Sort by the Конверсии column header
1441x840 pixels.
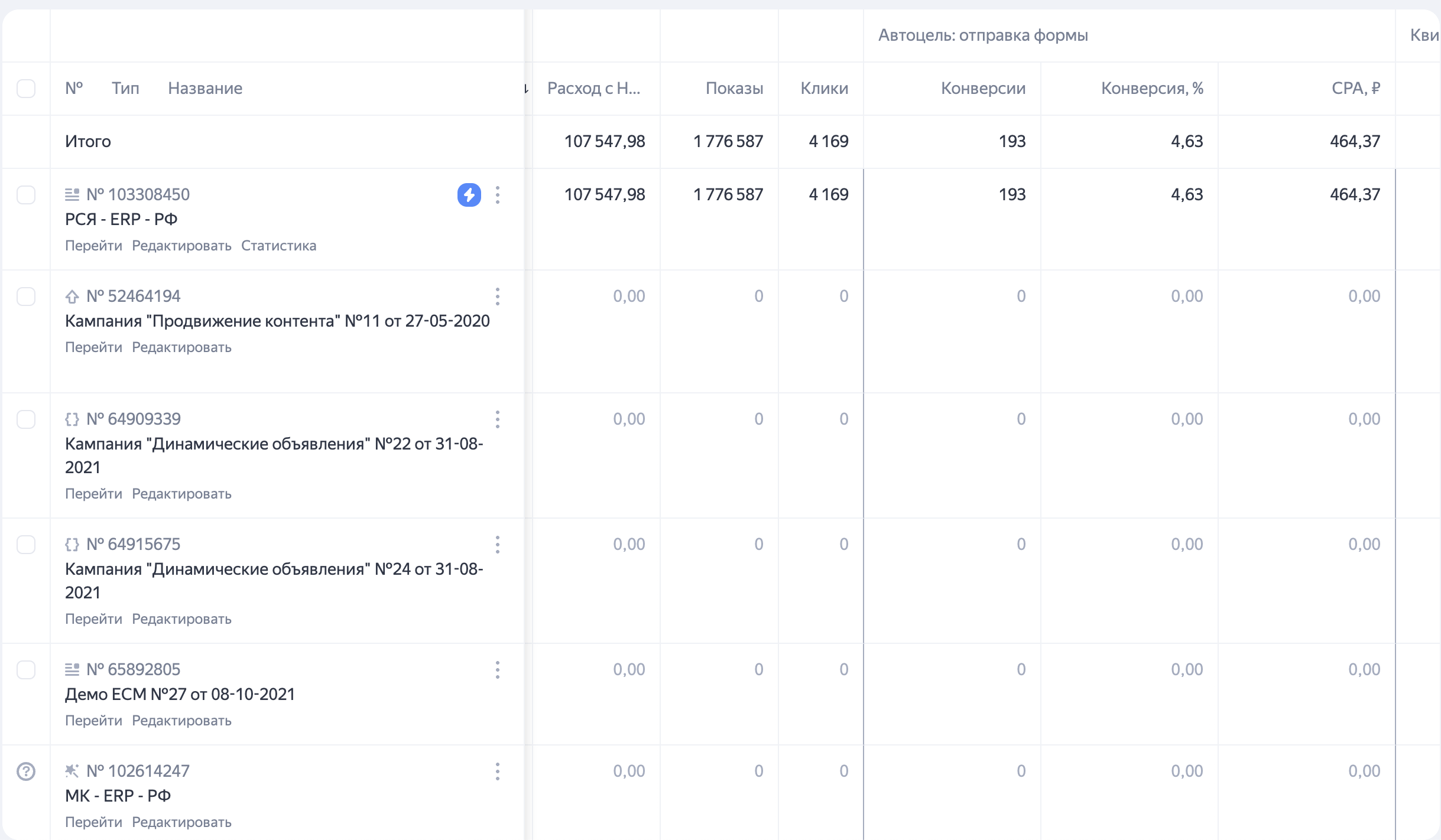click(983, 89)
